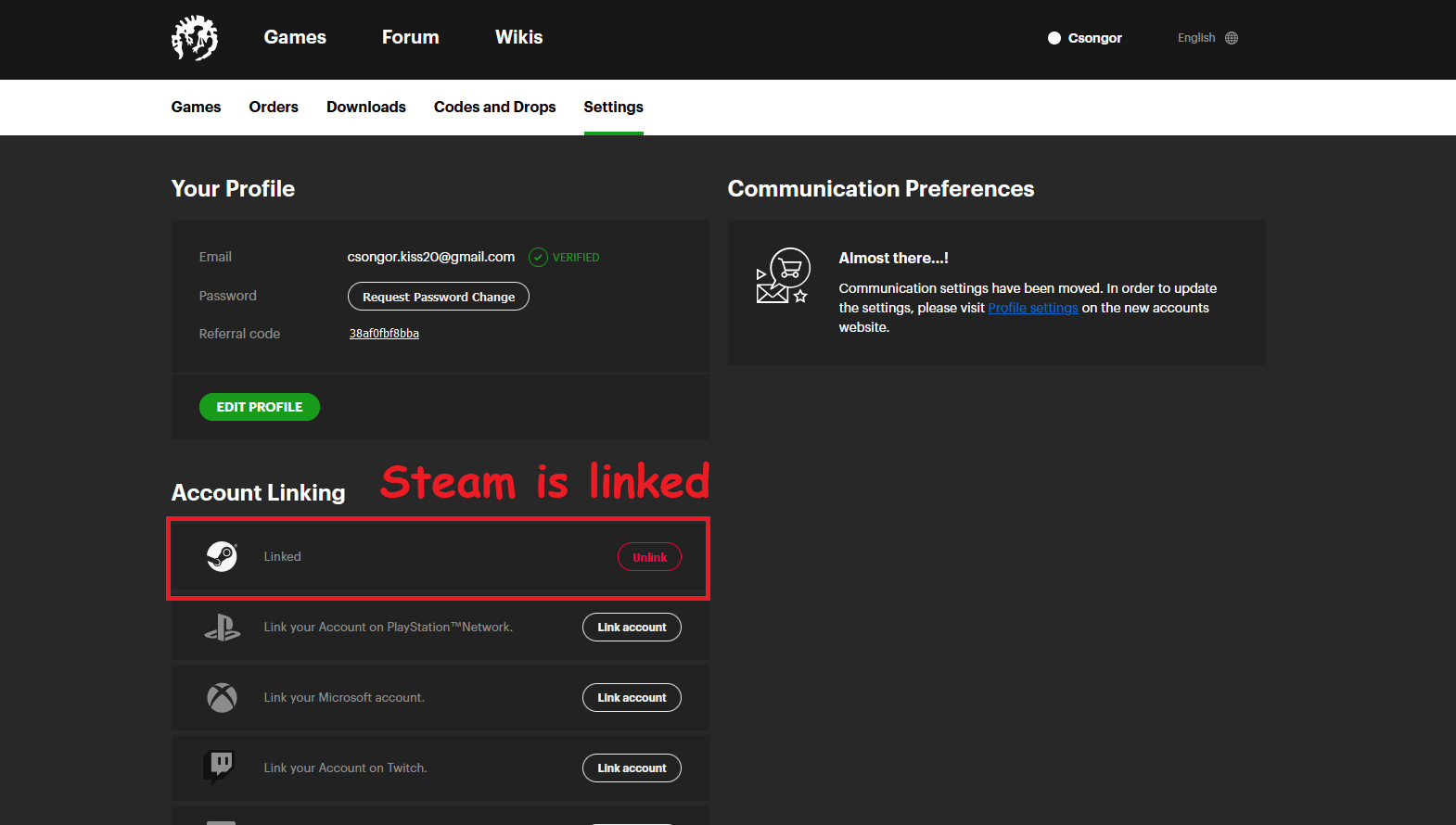Click the green EDIT PROFILE button

pyautogui.click(x=260, y=407)
